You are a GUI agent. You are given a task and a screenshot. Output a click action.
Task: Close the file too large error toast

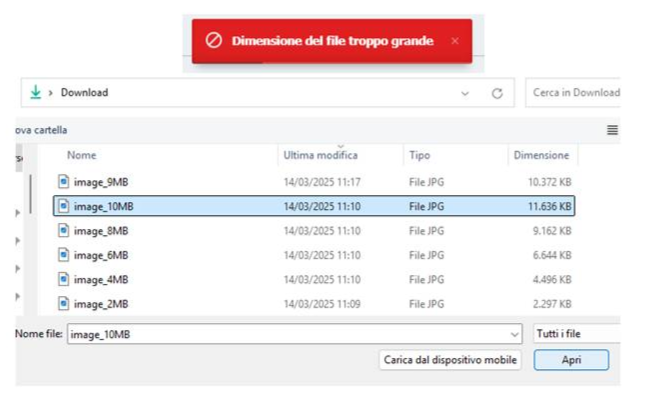click(x=455, y=41)
